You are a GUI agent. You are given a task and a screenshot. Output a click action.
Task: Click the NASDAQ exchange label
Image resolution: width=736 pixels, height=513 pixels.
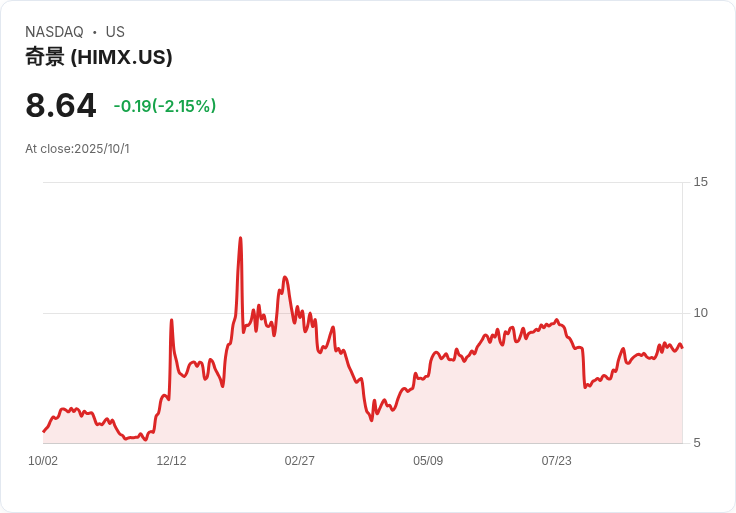pyautogui.click(x=54, y=32)
